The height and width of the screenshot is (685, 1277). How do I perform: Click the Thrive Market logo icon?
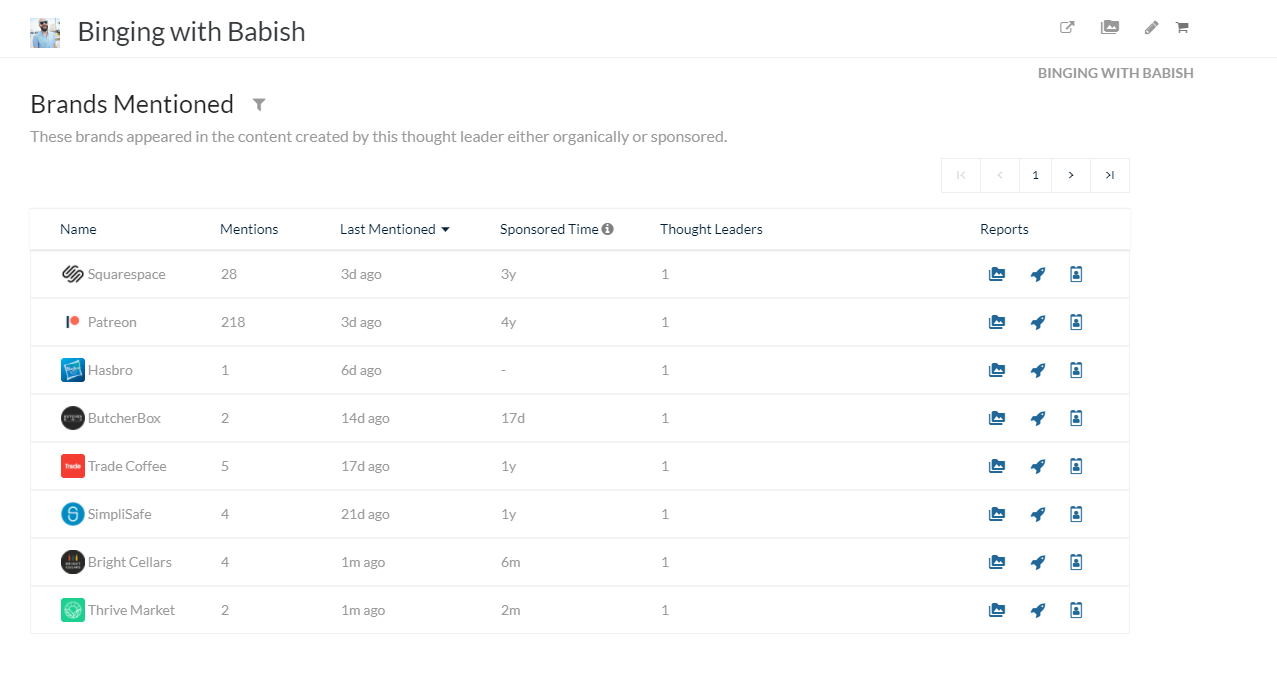[x=73, y=610]
